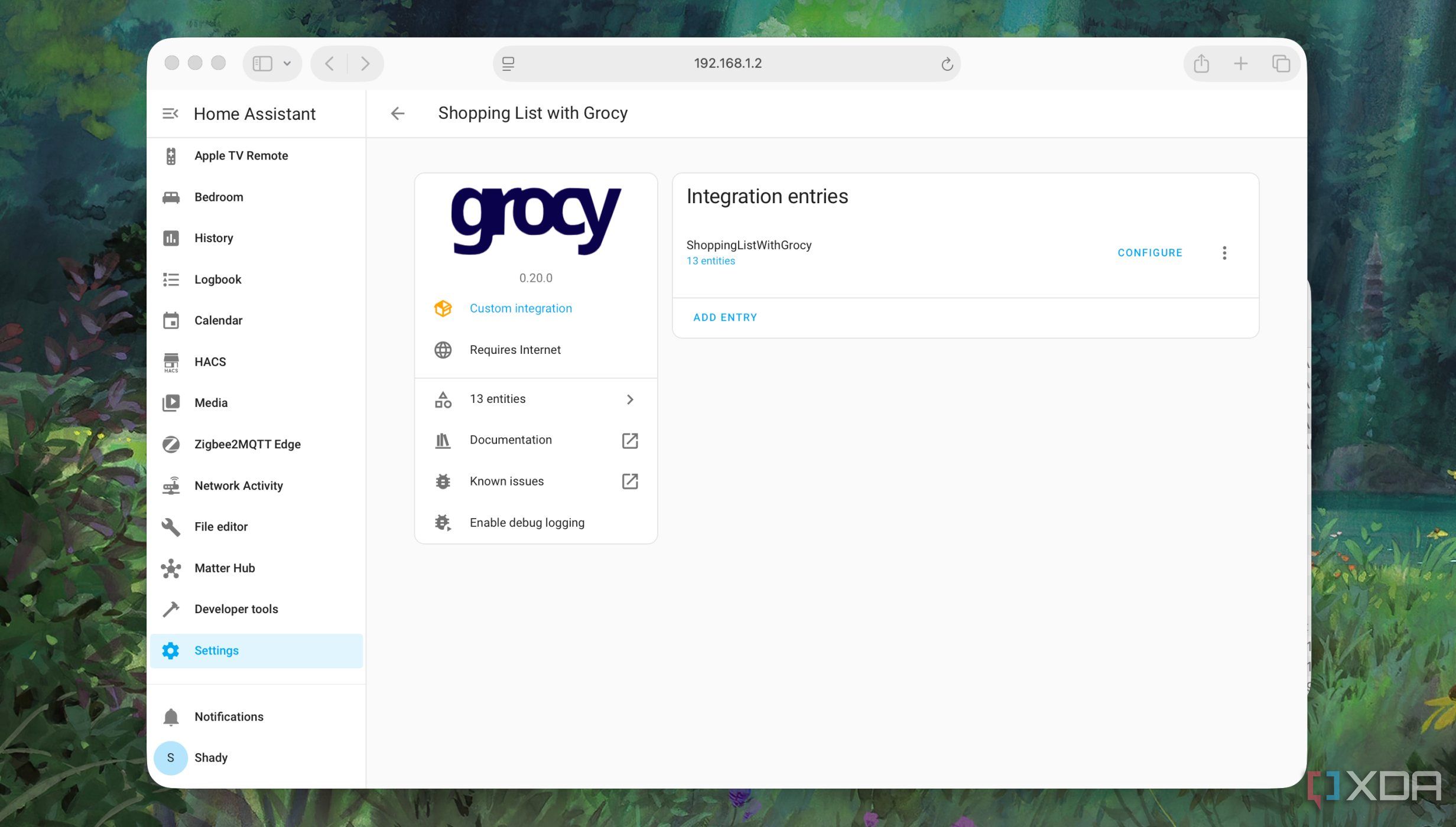1456x827 pixels.
Task: Open History chart icon
Action: coord(171,238)
